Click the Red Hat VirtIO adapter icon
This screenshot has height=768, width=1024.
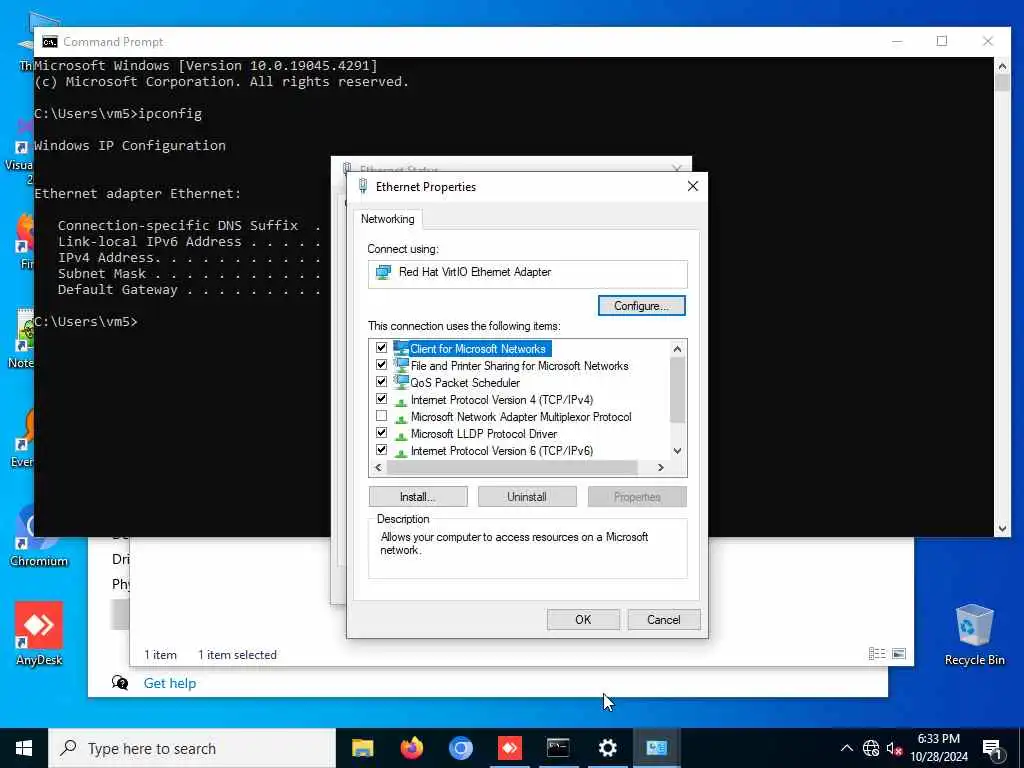pos(383,272)
